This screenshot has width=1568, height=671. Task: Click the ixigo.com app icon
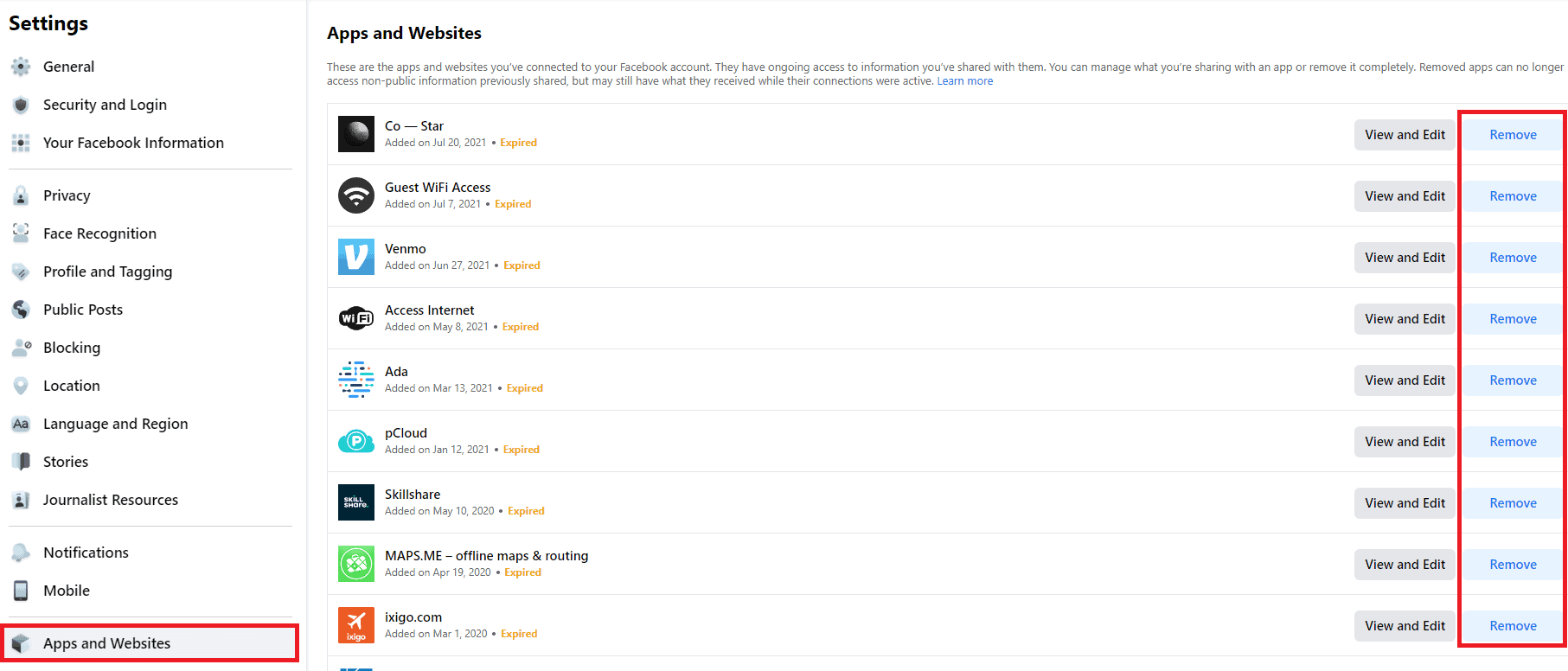tap(356, 625)
